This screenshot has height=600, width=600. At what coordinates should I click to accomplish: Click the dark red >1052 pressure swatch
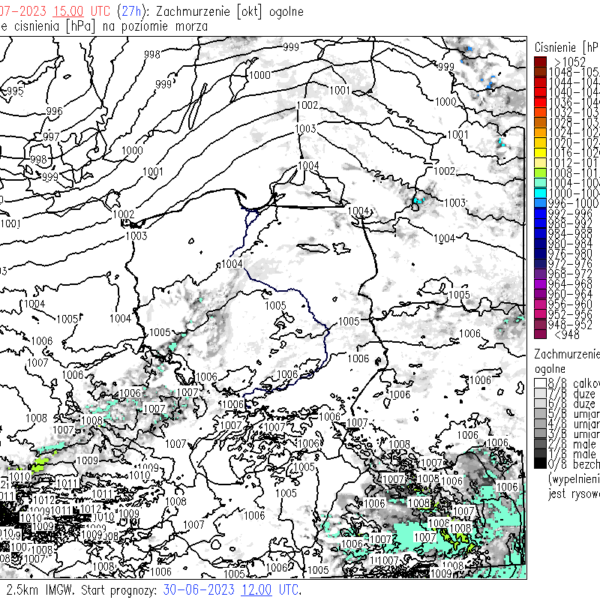coord(540,62)
